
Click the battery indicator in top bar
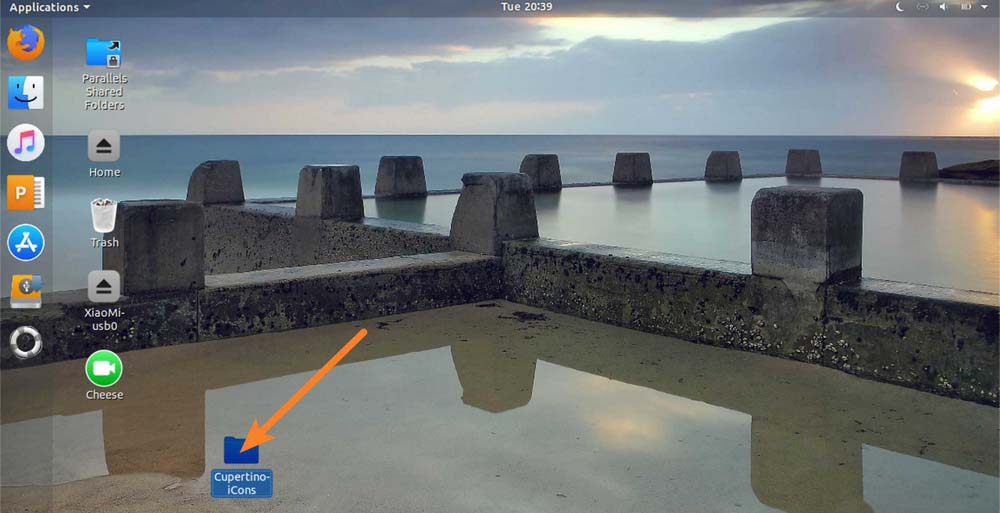click(965, 7)
